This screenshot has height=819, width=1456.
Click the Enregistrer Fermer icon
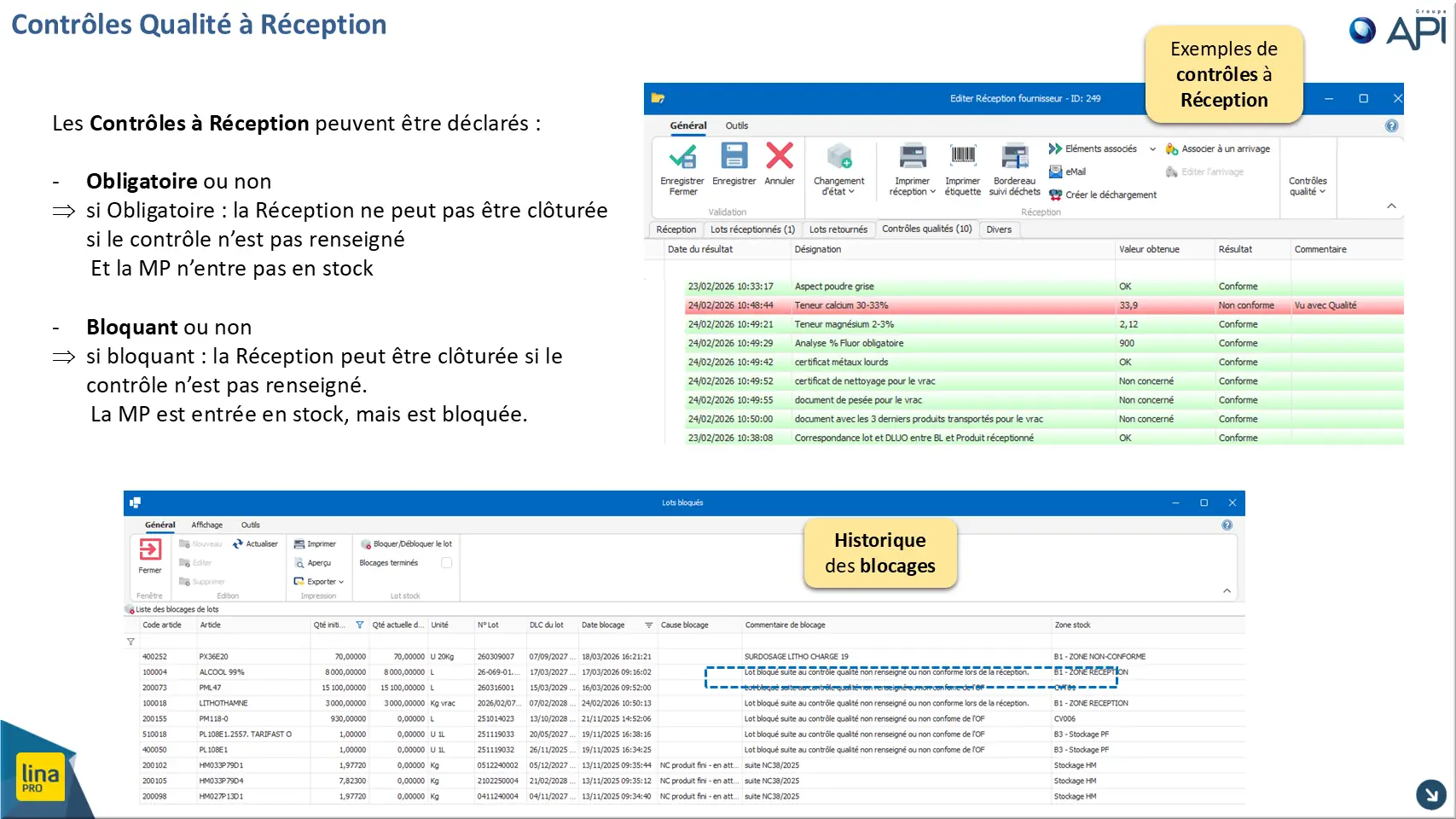pyautogui.click(x=682, y=157)
